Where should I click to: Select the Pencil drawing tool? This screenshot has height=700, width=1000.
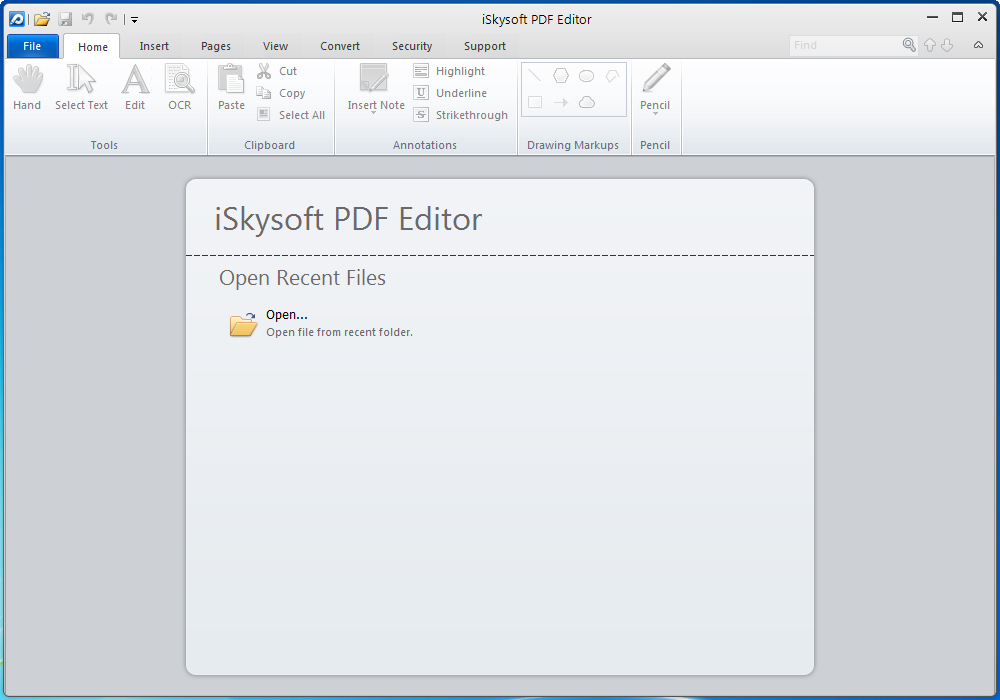[x=655, y=80]
